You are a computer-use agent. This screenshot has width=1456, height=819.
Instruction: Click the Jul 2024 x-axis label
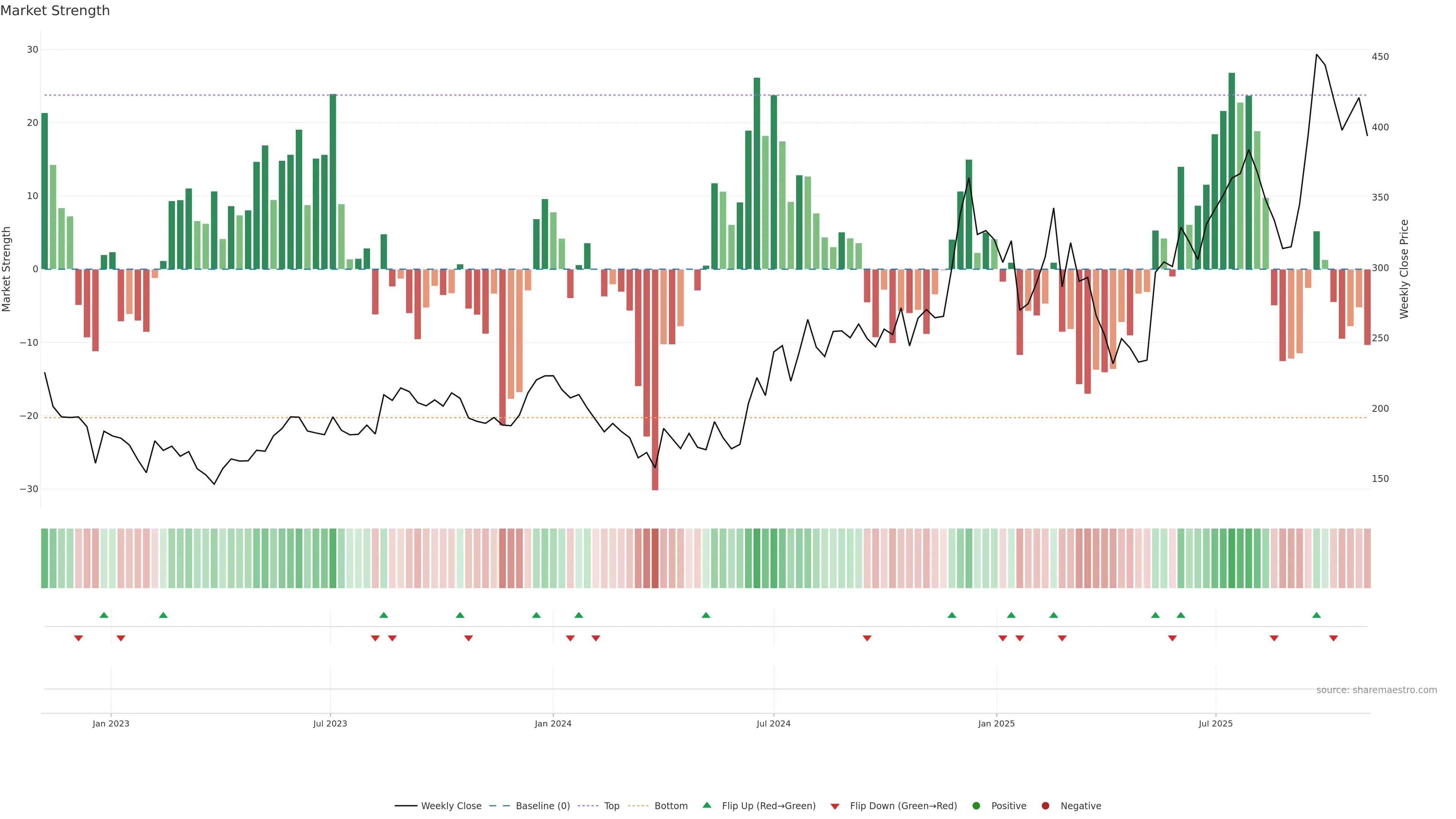coord(773,723)
